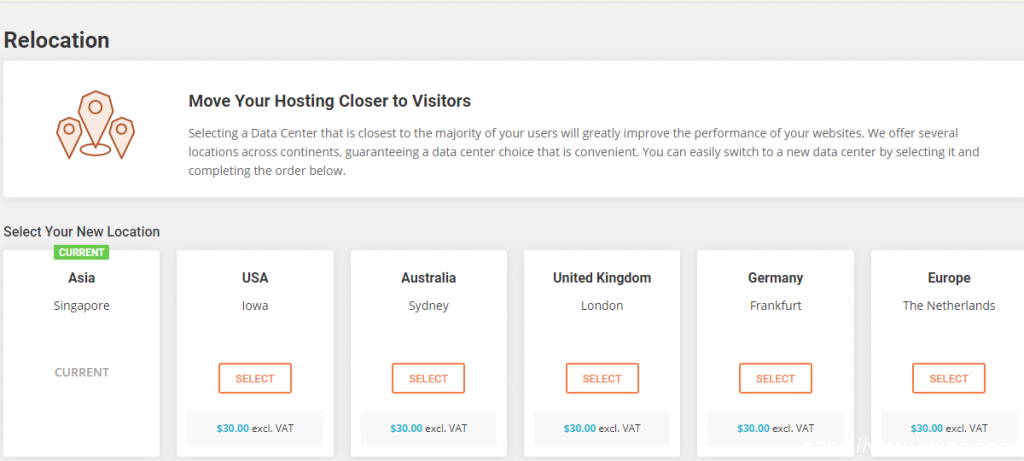Click the $30.00 price under USA
Screen dimensions: 1024x461
(233, 428)
